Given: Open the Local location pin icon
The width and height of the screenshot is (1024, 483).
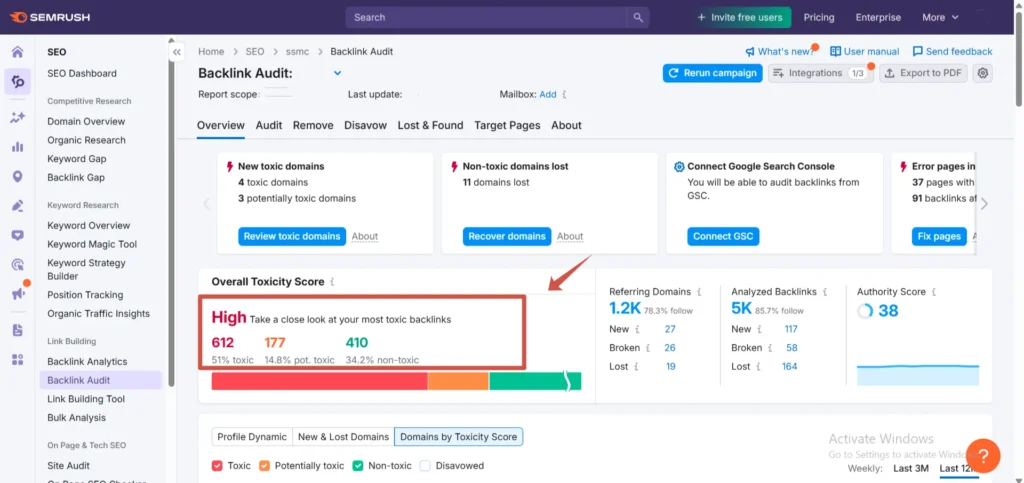Looking at the screenshot, I should coord(18,177).
